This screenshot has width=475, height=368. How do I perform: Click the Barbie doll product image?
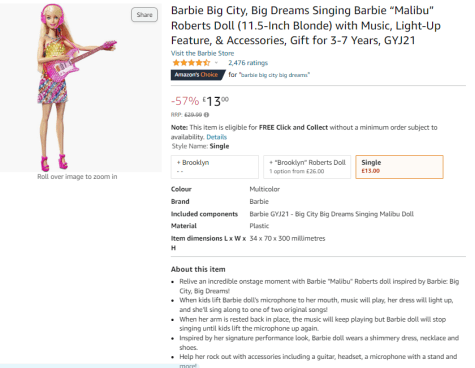pyautogui.click(x=77, y=87)
